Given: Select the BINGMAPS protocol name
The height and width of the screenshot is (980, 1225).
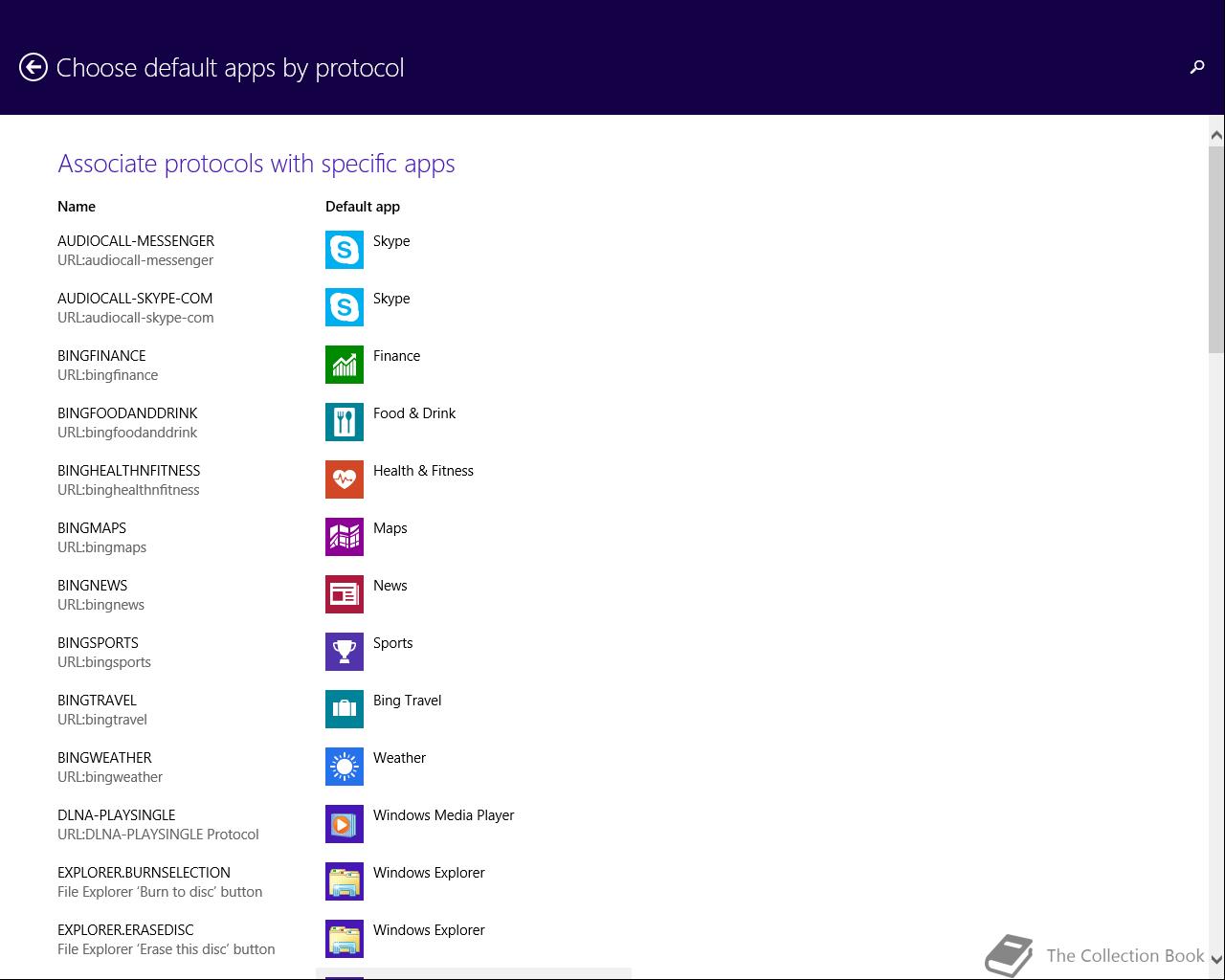Looking at the screenshot, I should coord(92,528).
